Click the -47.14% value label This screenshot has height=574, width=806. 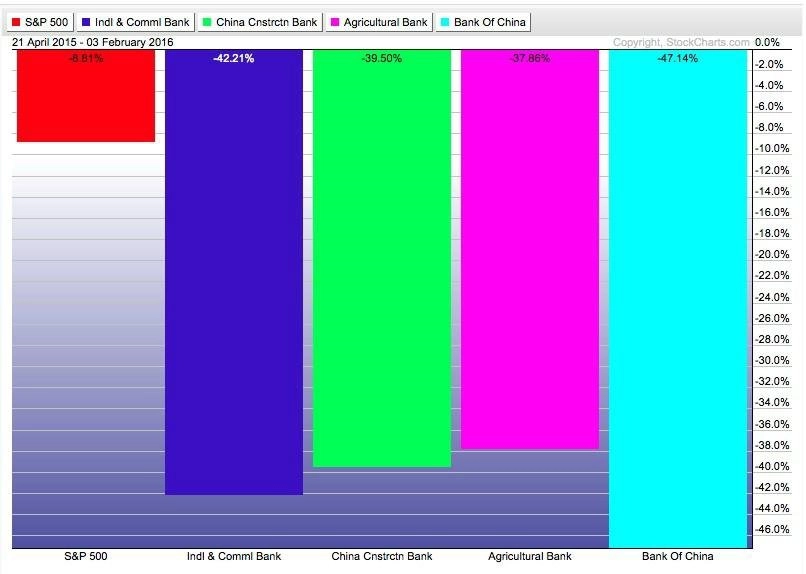pos(677,58)
